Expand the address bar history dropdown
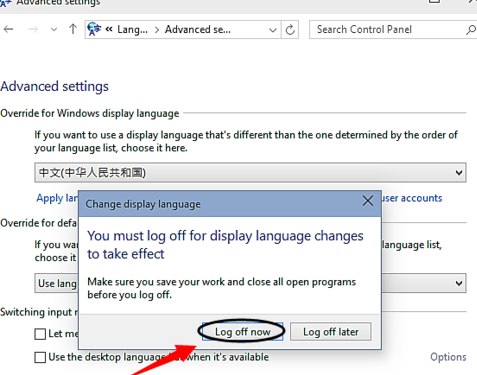 coord(273,30)
